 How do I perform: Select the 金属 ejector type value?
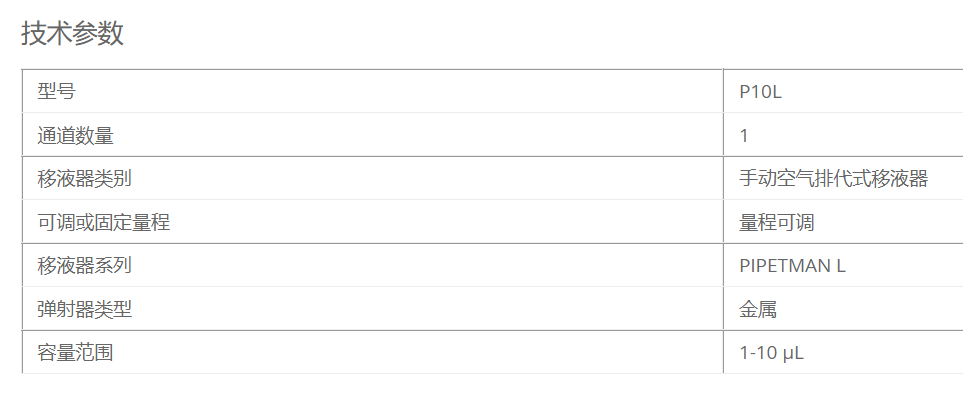tap(758, 310)
